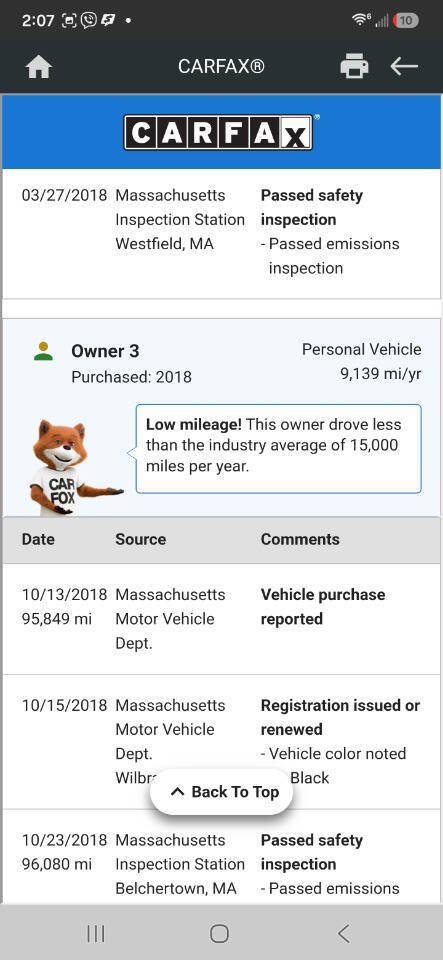
Task: Tap the home icon in the header
Action: click(x=39, y=67)
